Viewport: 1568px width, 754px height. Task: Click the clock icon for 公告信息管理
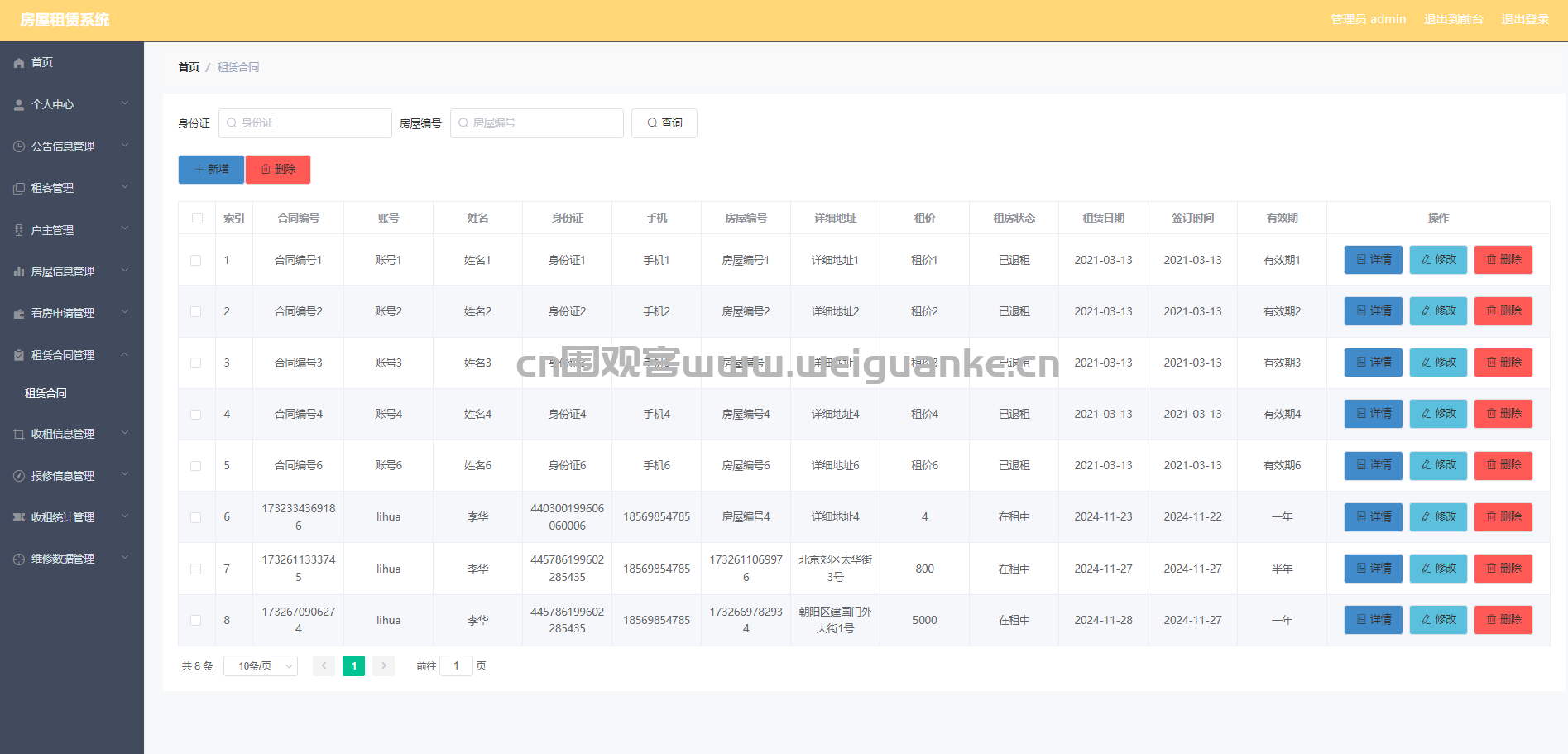[x=19, y=146]
